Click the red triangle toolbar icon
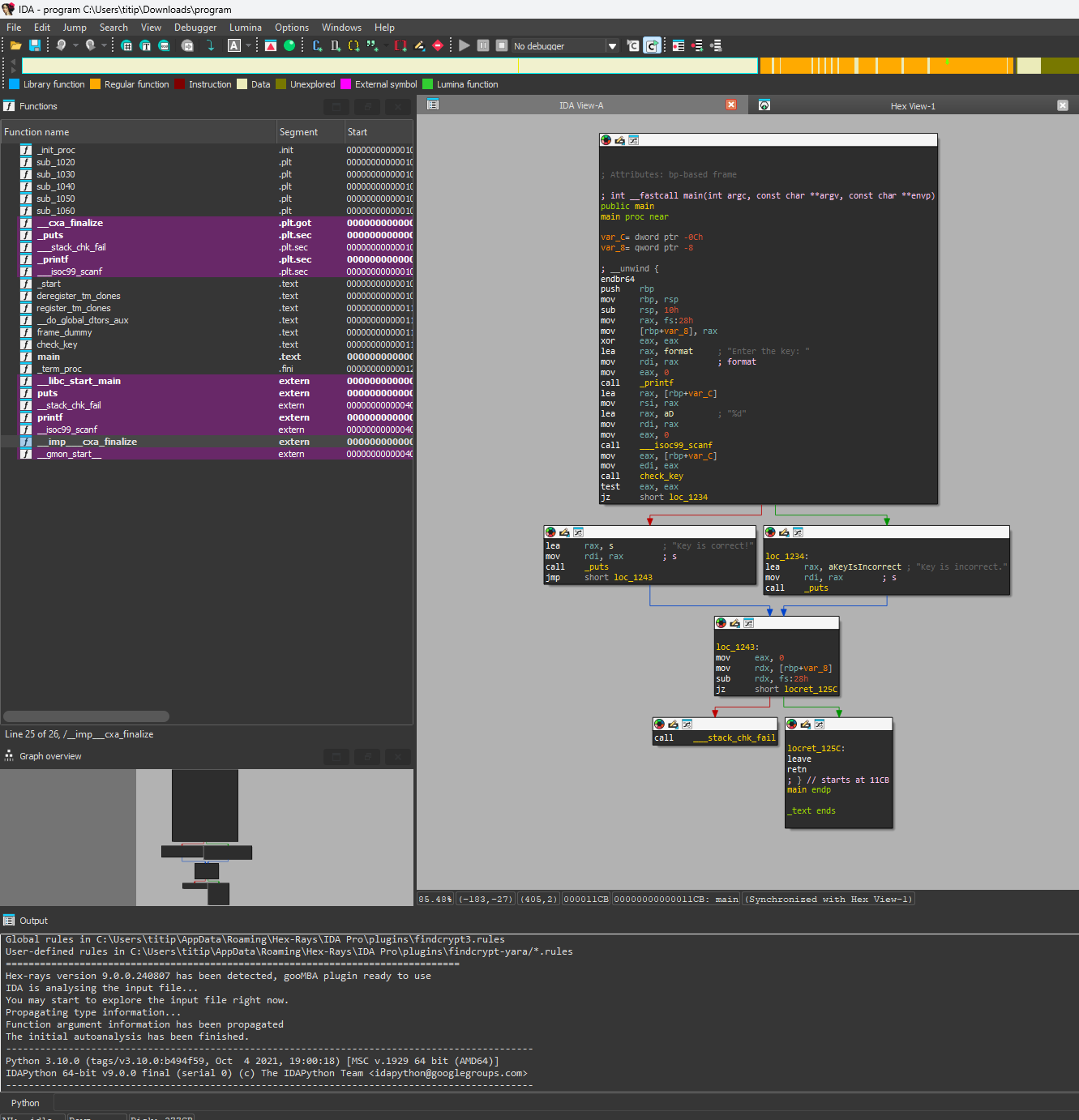Image resolution: width=1079 pixels, height=1120 pixels. (271, 45)
